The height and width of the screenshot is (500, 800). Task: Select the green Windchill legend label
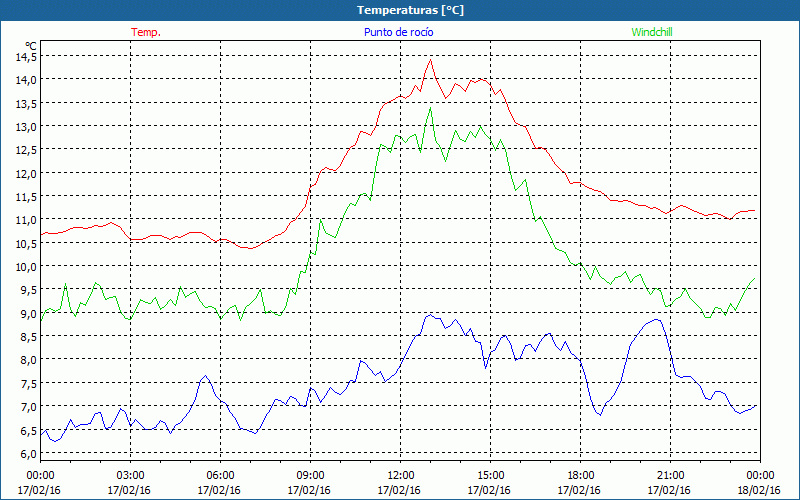pos(652,32)
